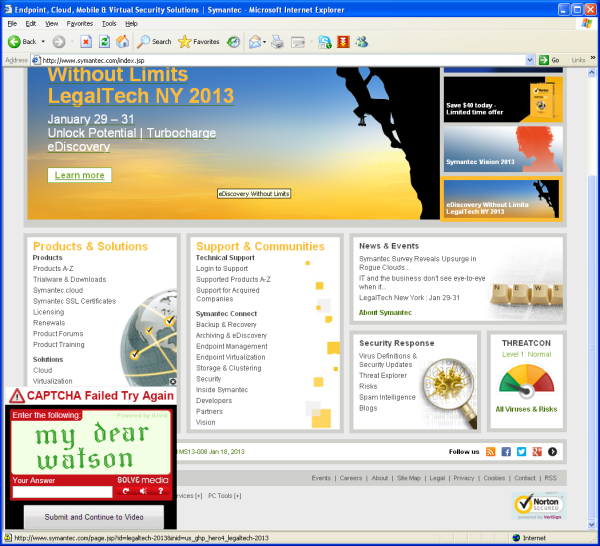Close the CAPTCHA popup via small X icon
This screenshot has width=600, height=546.
(173, 381)
